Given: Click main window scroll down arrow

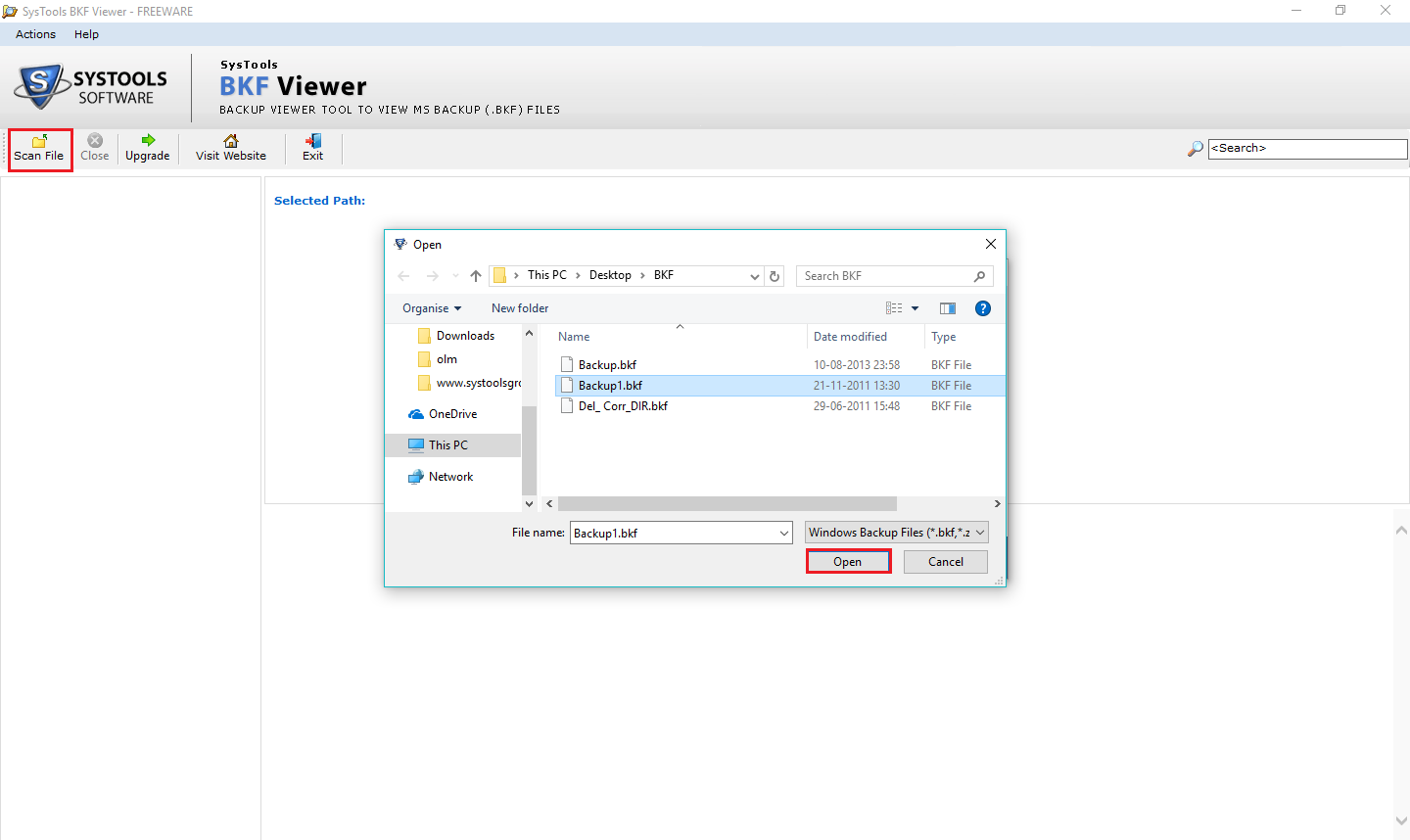Looking at the screenshot, I should [x=1401, y=821].
